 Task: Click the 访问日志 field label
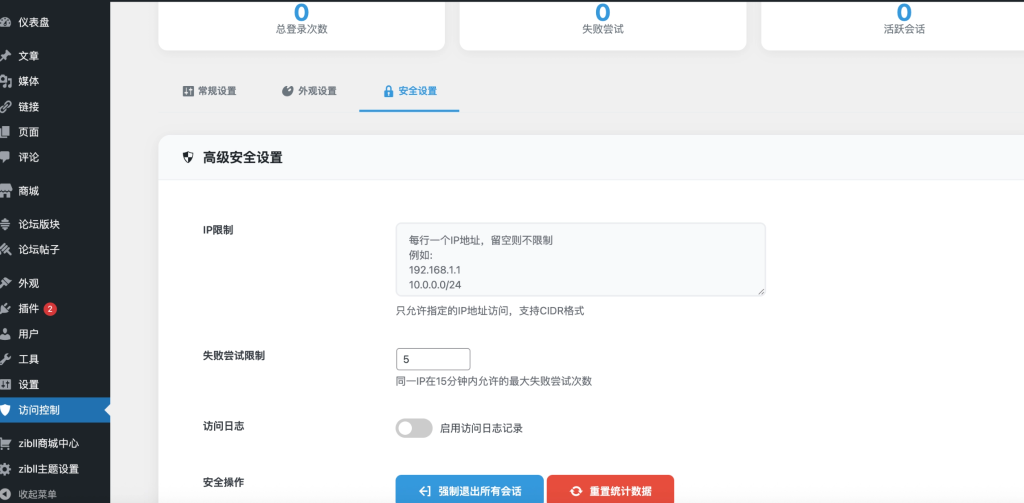[x=223, y=426]
